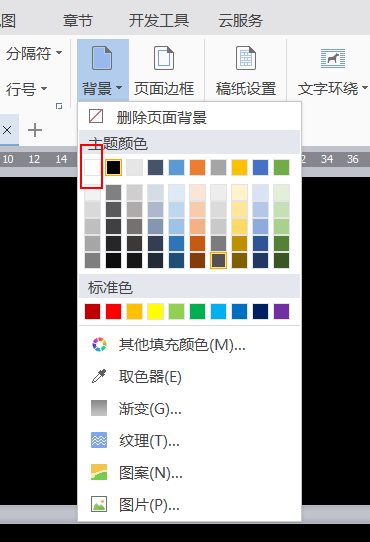Choose Picture (图片) background option
Screen dimensions: 370x542
point(189,504)
